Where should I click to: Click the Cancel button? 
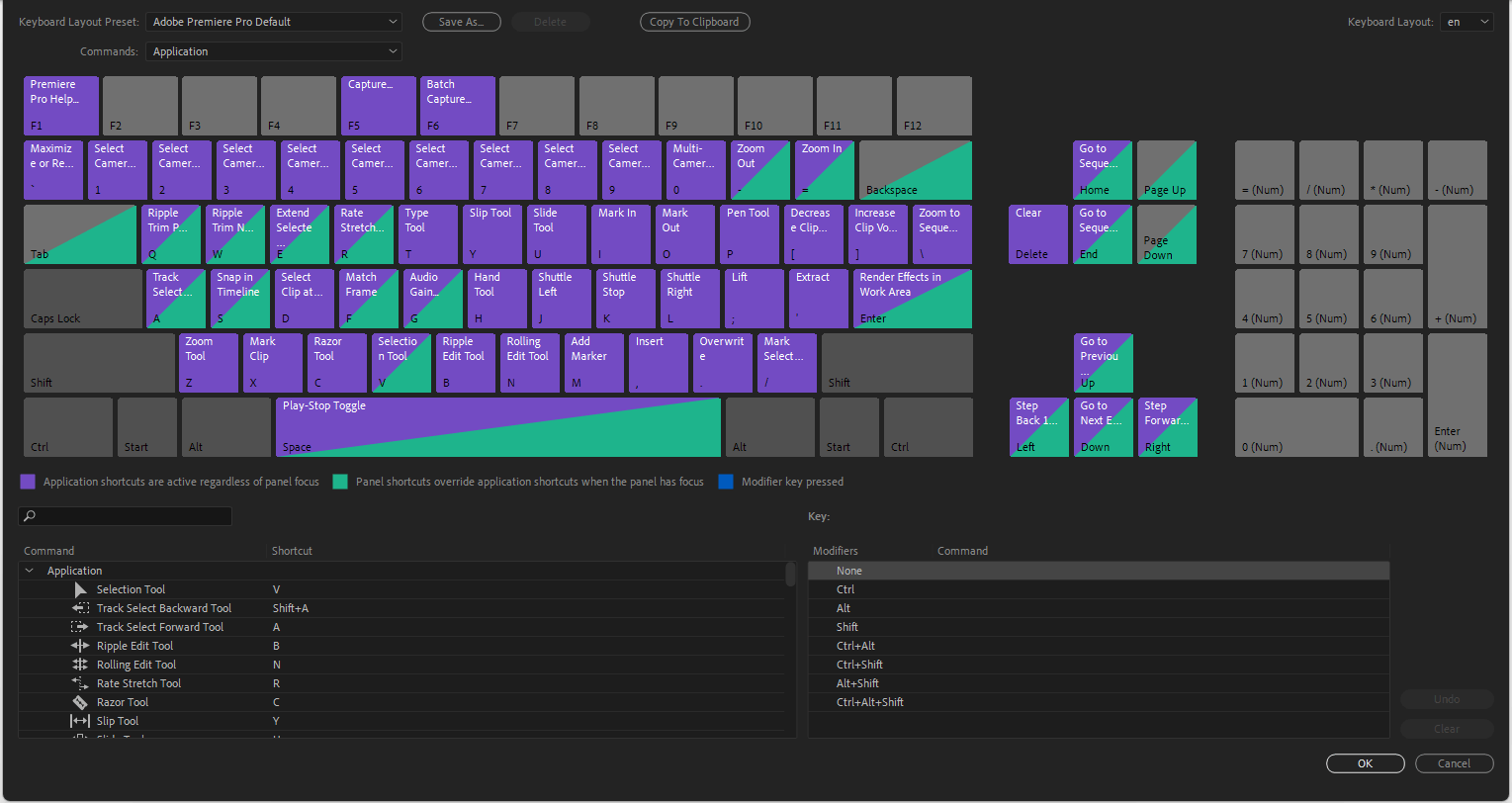tap(1455, 763)
